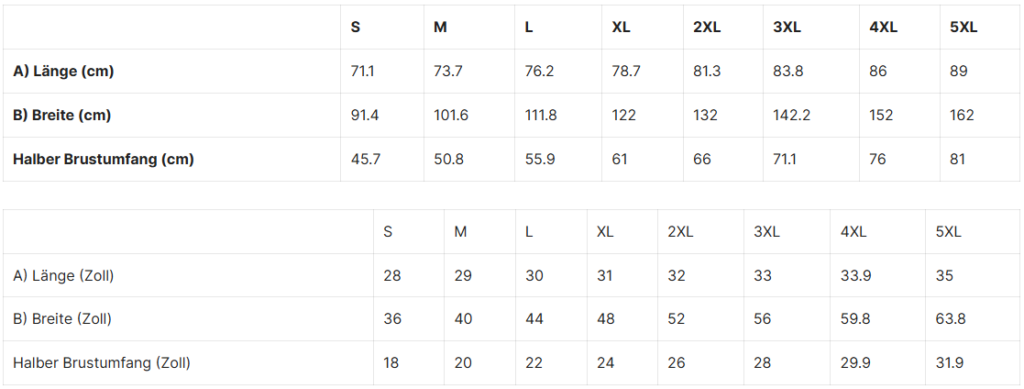The height and width of the screenshot is (389, 1024).
Task: Select the 4XL header in Zoll table
Action: tap(853, 232)
